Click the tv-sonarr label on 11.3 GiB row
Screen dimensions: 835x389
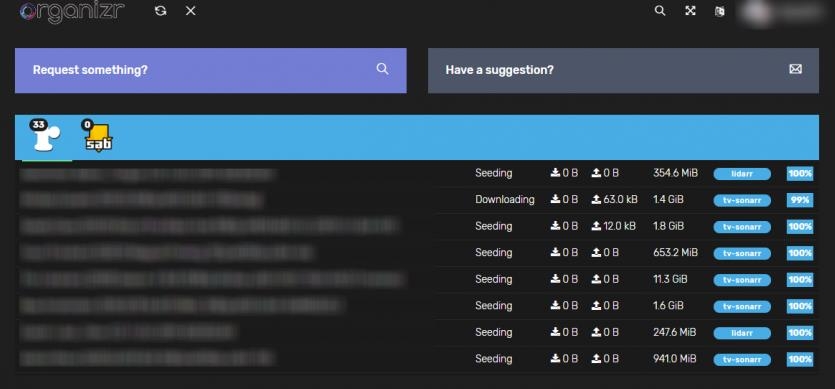(742, 280)
